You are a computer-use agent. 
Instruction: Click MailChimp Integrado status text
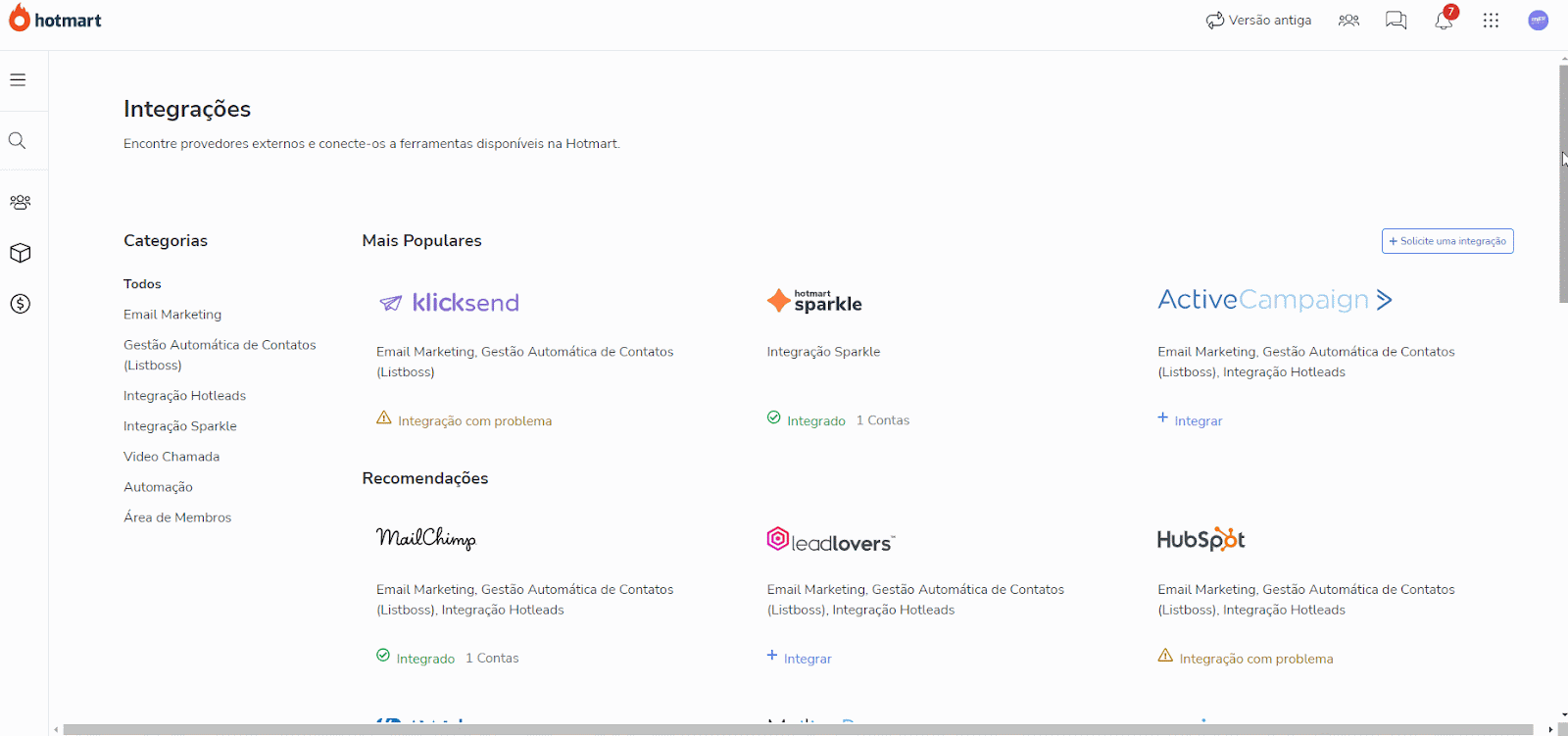click(425, 660)
